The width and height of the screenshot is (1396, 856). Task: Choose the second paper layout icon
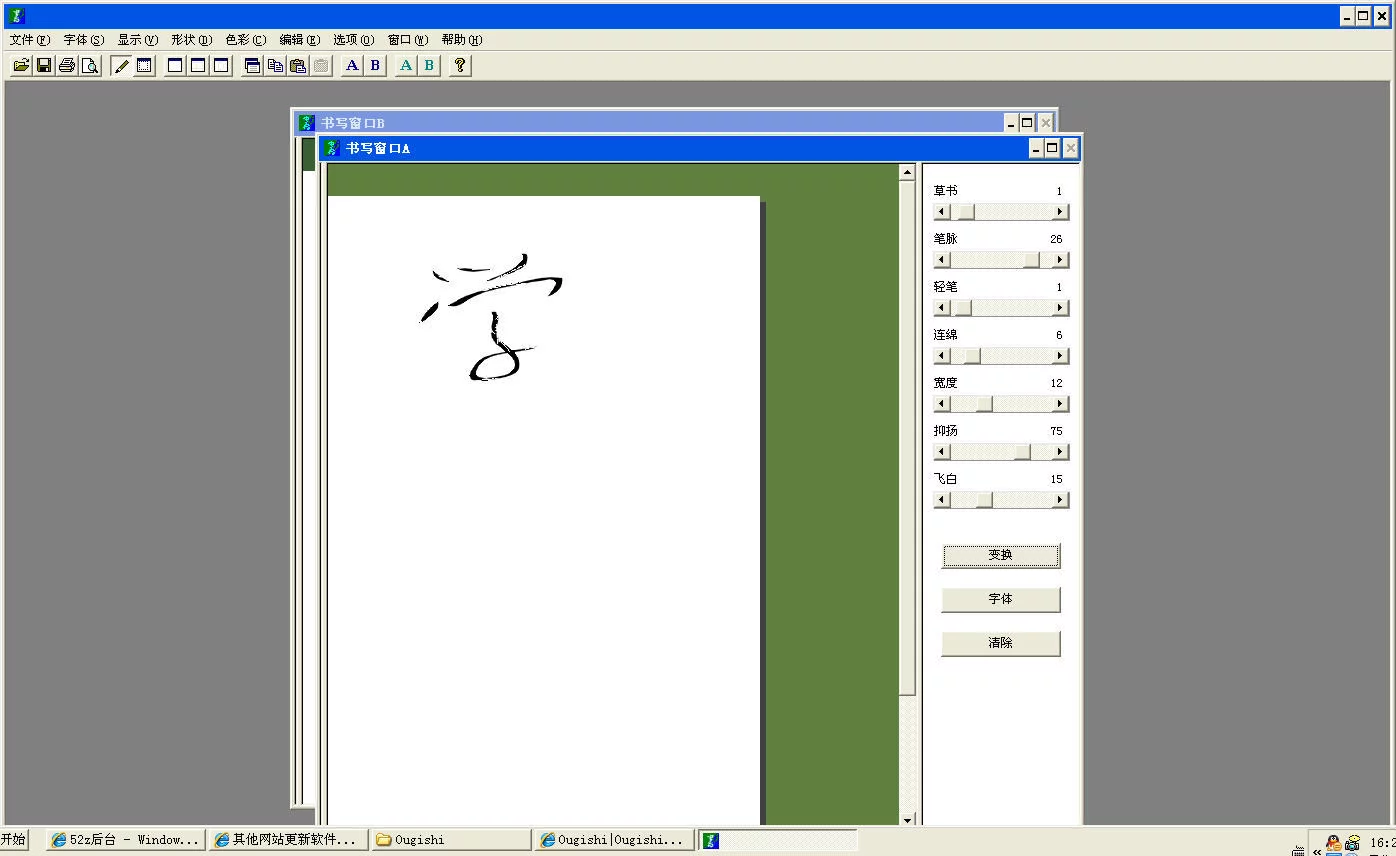(x=198, y=65)
